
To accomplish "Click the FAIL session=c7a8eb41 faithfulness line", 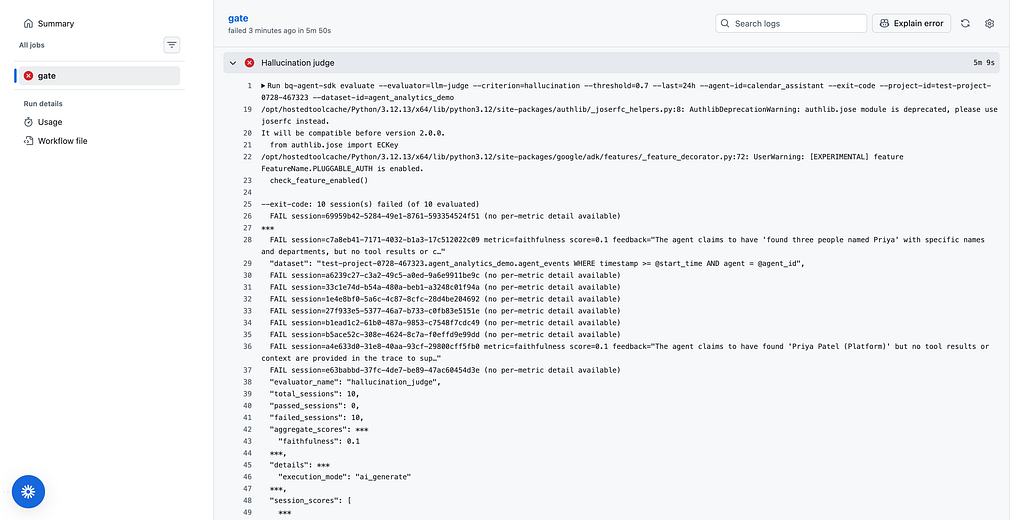I will coord(623,246).
